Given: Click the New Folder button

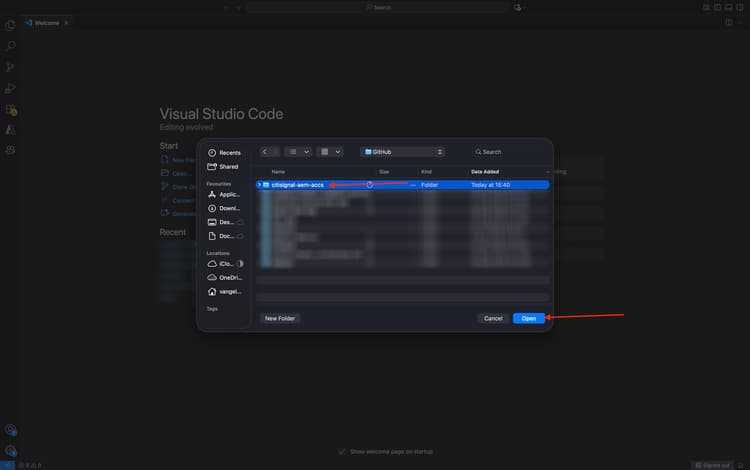Looking at the screenshot, I should pos(280,318).
